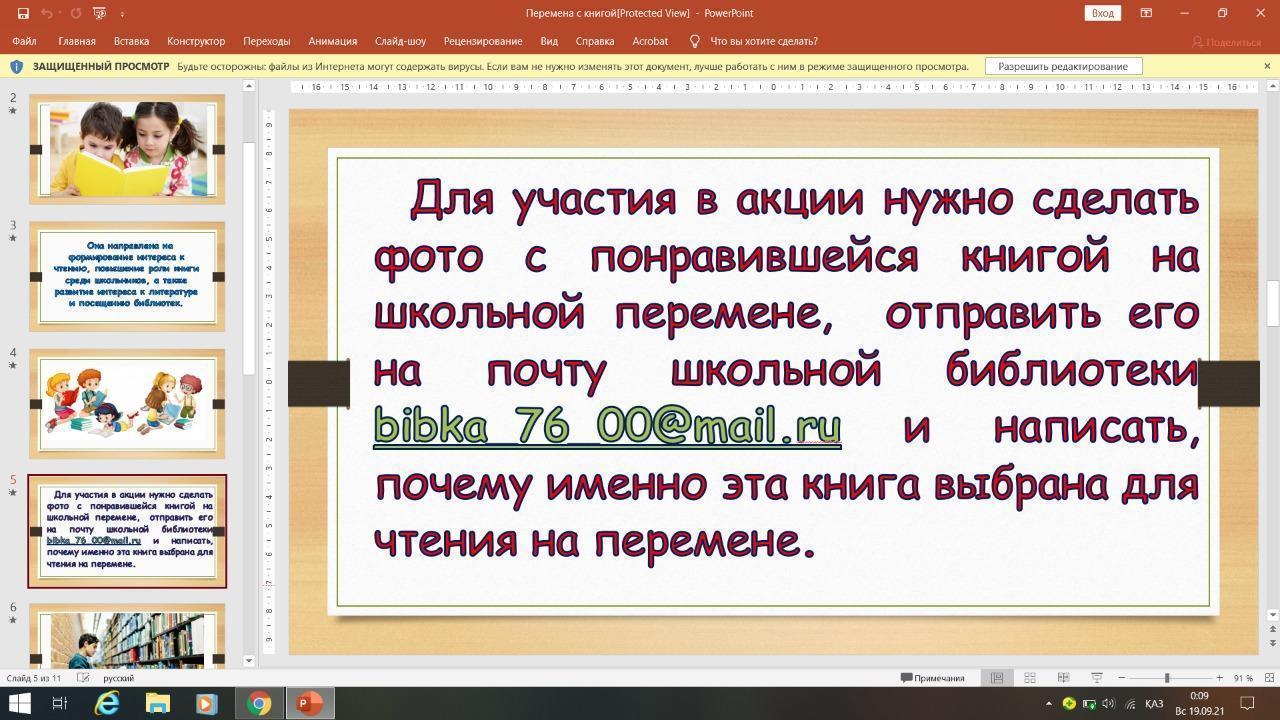
Task: Open Ribbon Display Options button
Action: pyautogui.click(x=1146, y=13)
